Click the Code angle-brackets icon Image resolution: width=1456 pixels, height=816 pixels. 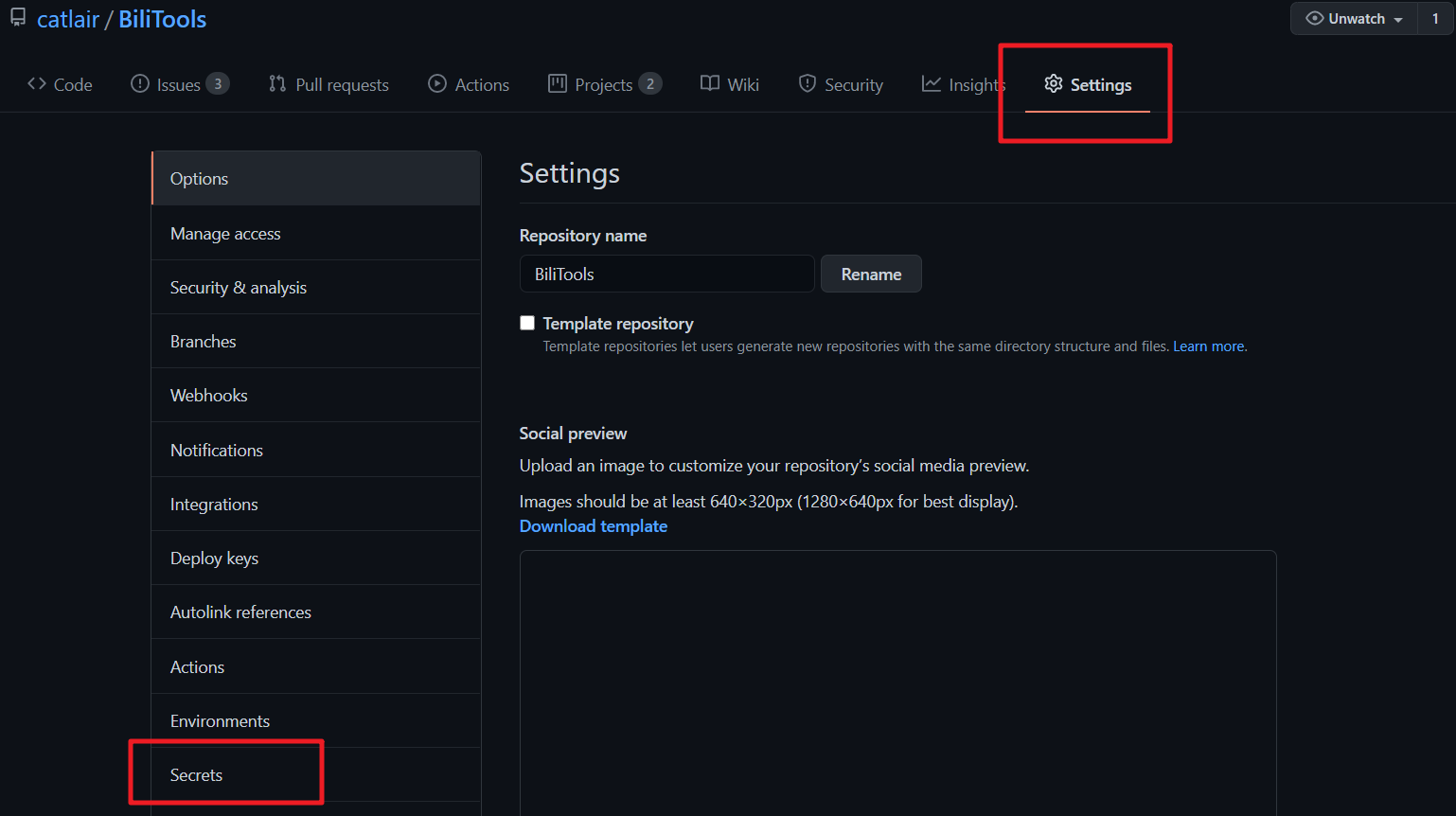point(37,83)
